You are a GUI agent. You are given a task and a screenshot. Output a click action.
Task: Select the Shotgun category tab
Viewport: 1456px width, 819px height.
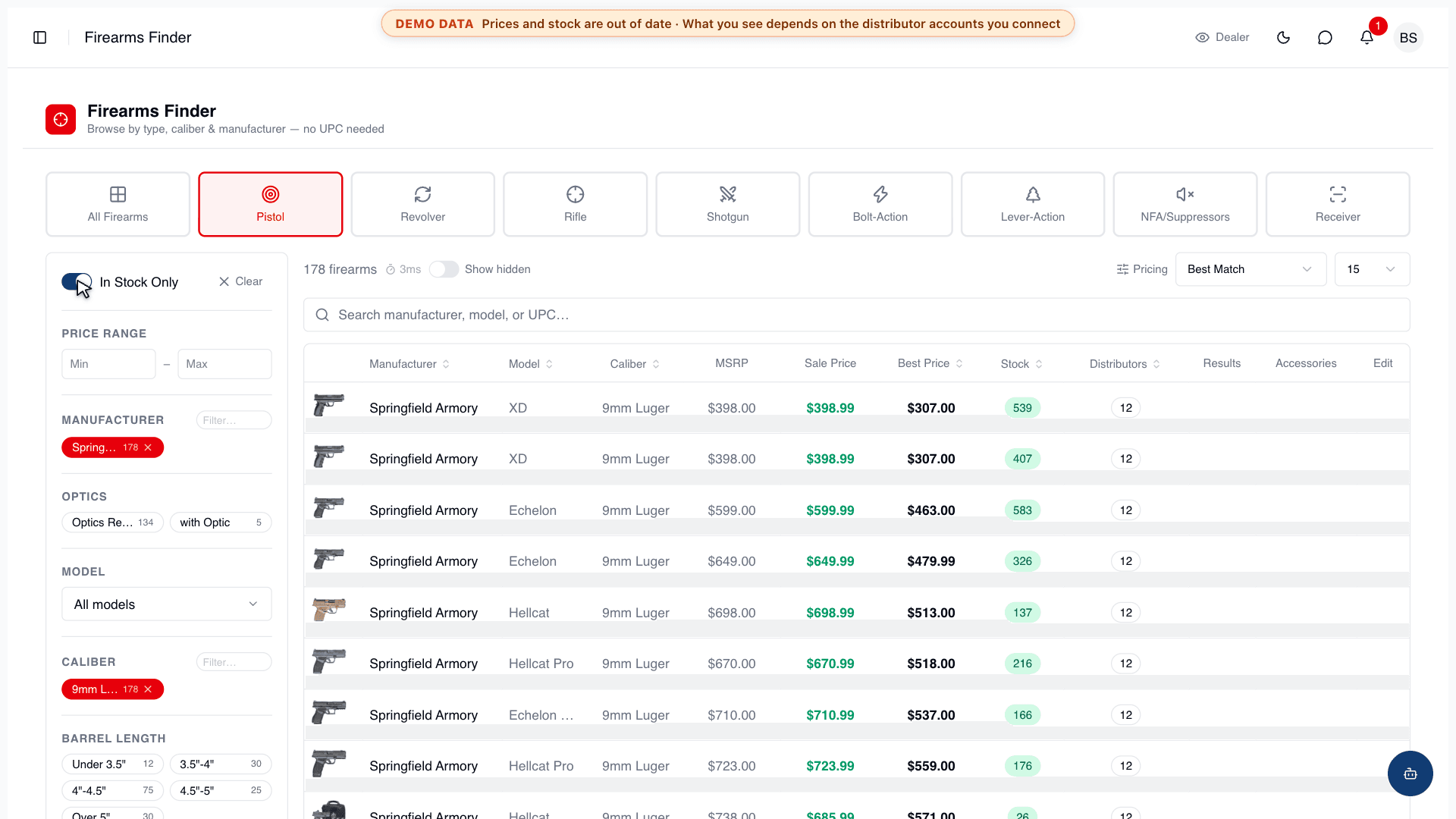727,204
